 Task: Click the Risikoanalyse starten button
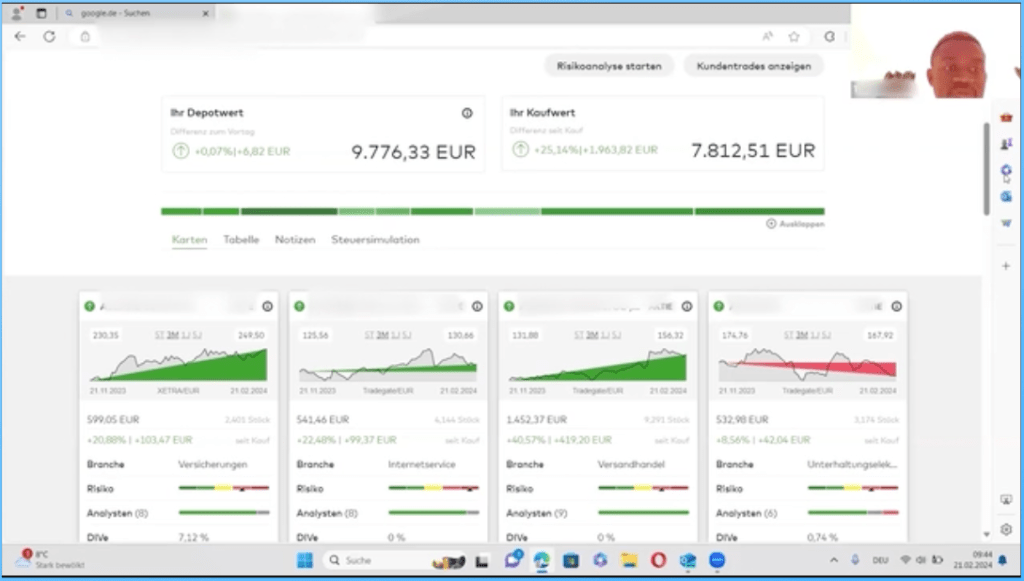point(609,66)
